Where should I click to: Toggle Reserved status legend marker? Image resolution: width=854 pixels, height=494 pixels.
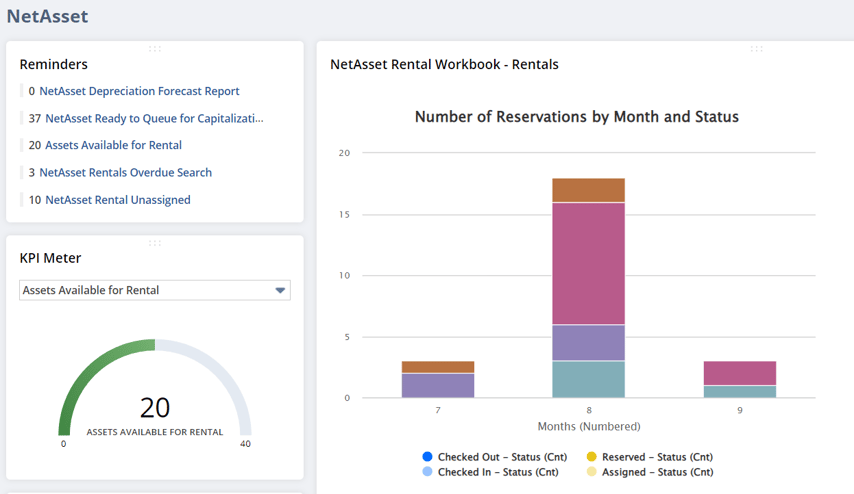pos(591,456)
